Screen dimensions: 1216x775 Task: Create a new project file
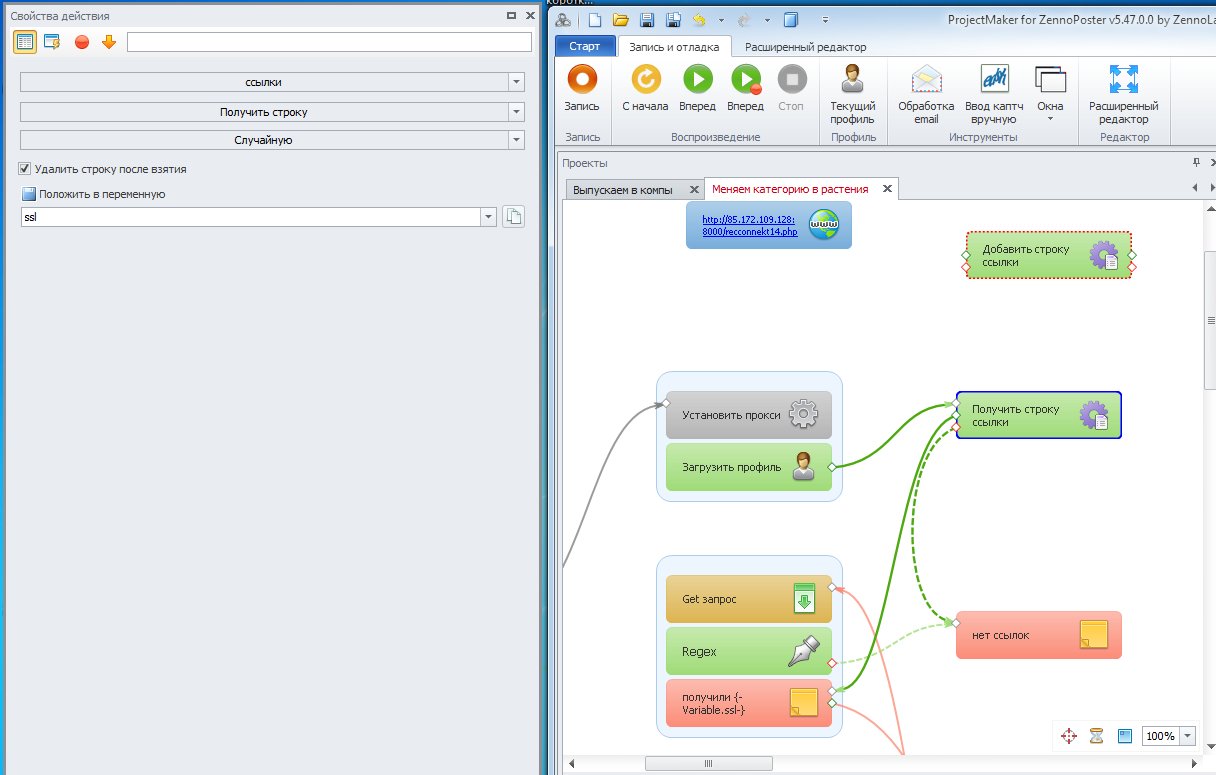point(595,20)
